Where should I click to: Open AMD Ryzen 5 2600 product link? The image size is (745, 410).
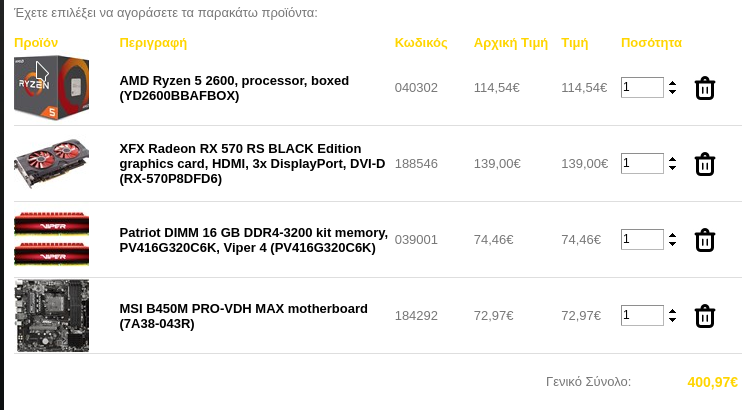[234, 88]
